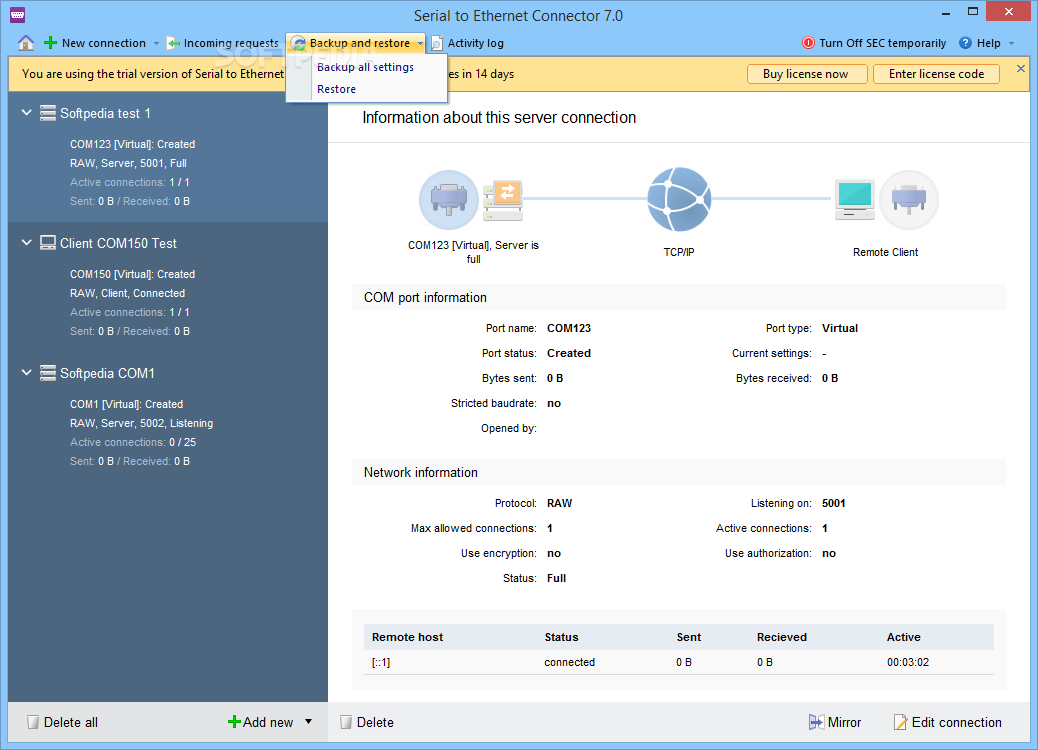Click 'COM150 [Virtual]: Created' line
This screenshot has height=750, width=1038.
[132, 274]
